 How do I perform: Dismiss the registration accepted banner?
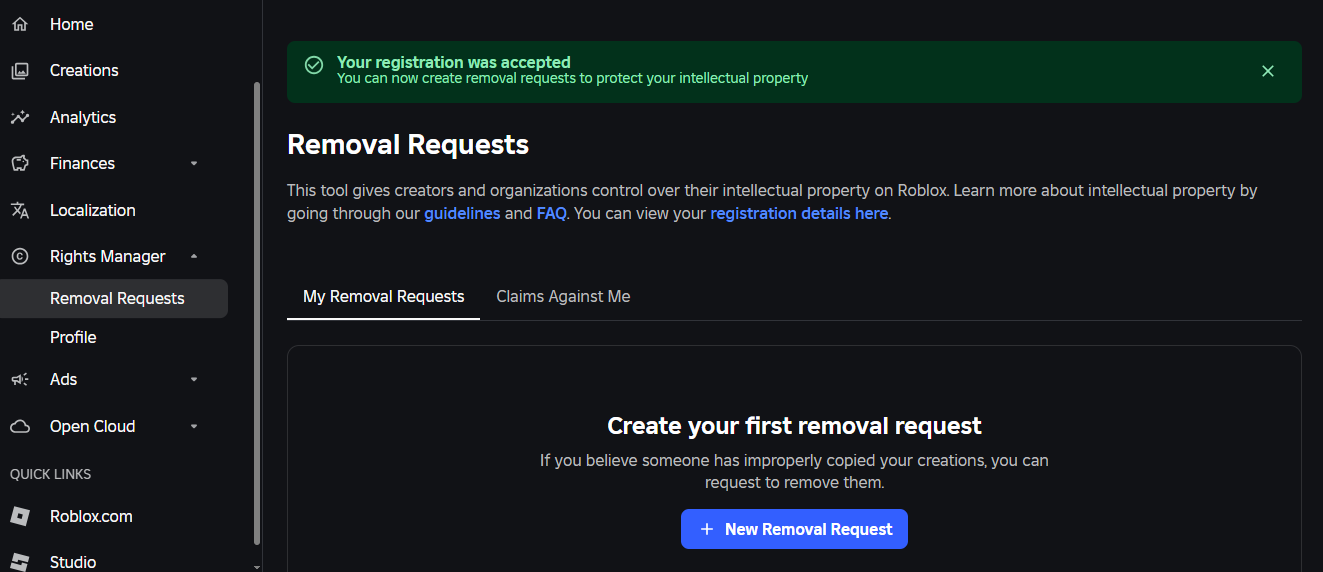pos(1268,71)
